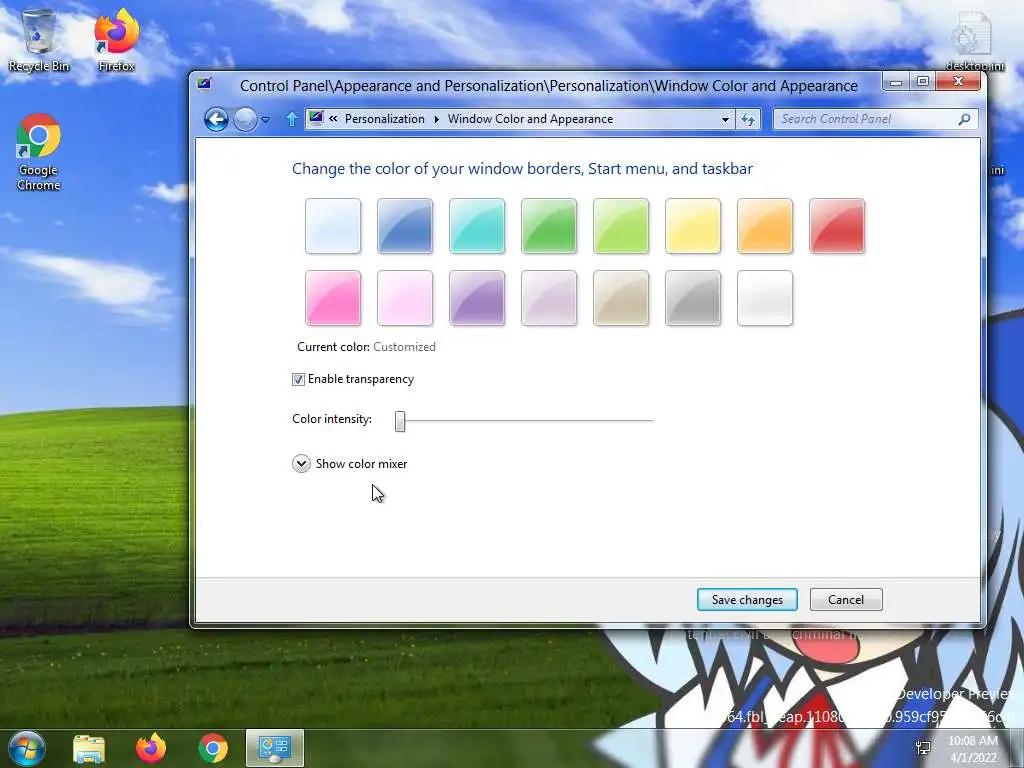Select the Firefox desktop shortcut
This screenshot has width=1024, height=768.
click(117, 40)
